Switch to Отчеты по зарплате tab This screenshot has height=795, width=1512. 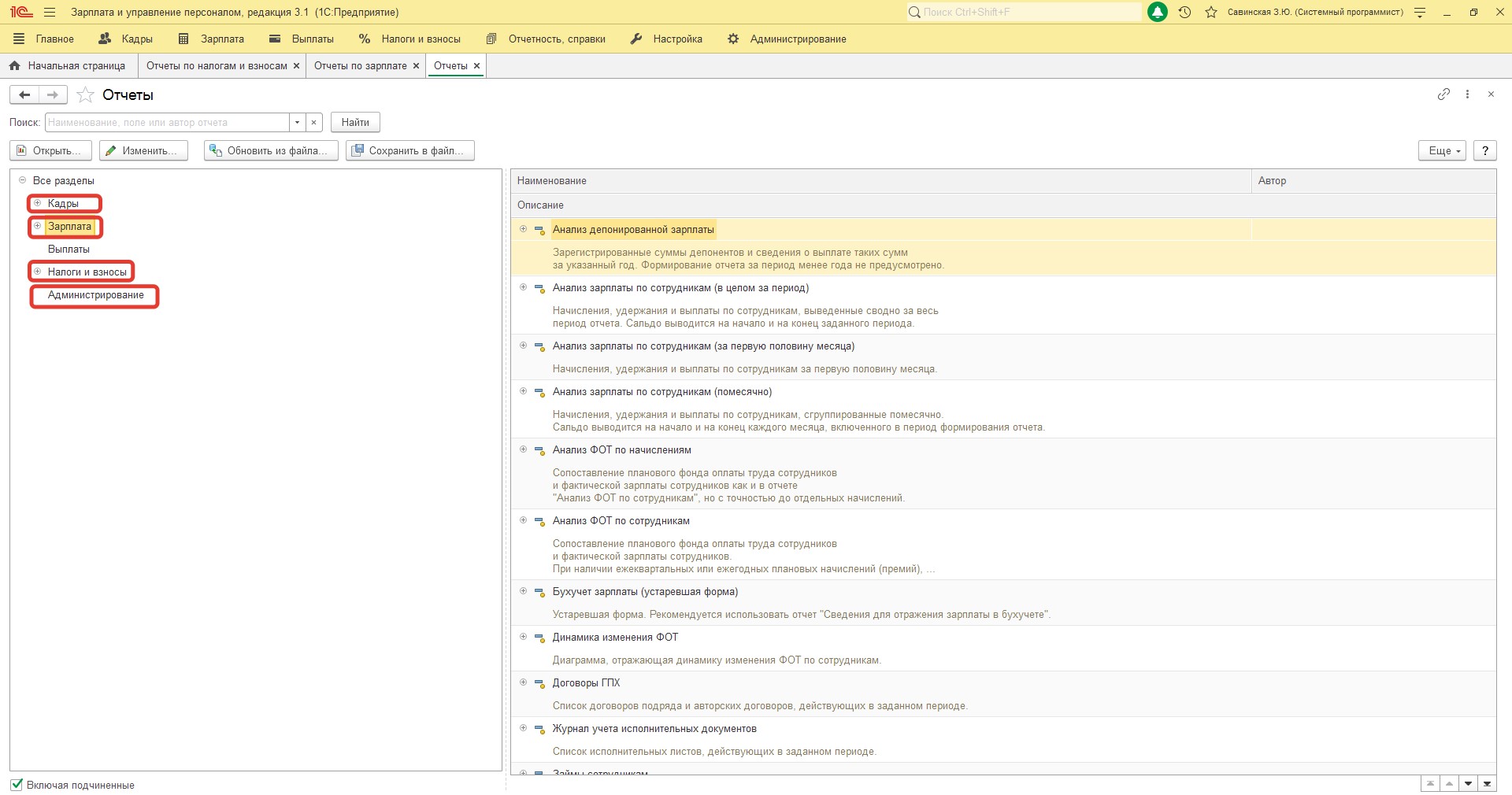361,66
